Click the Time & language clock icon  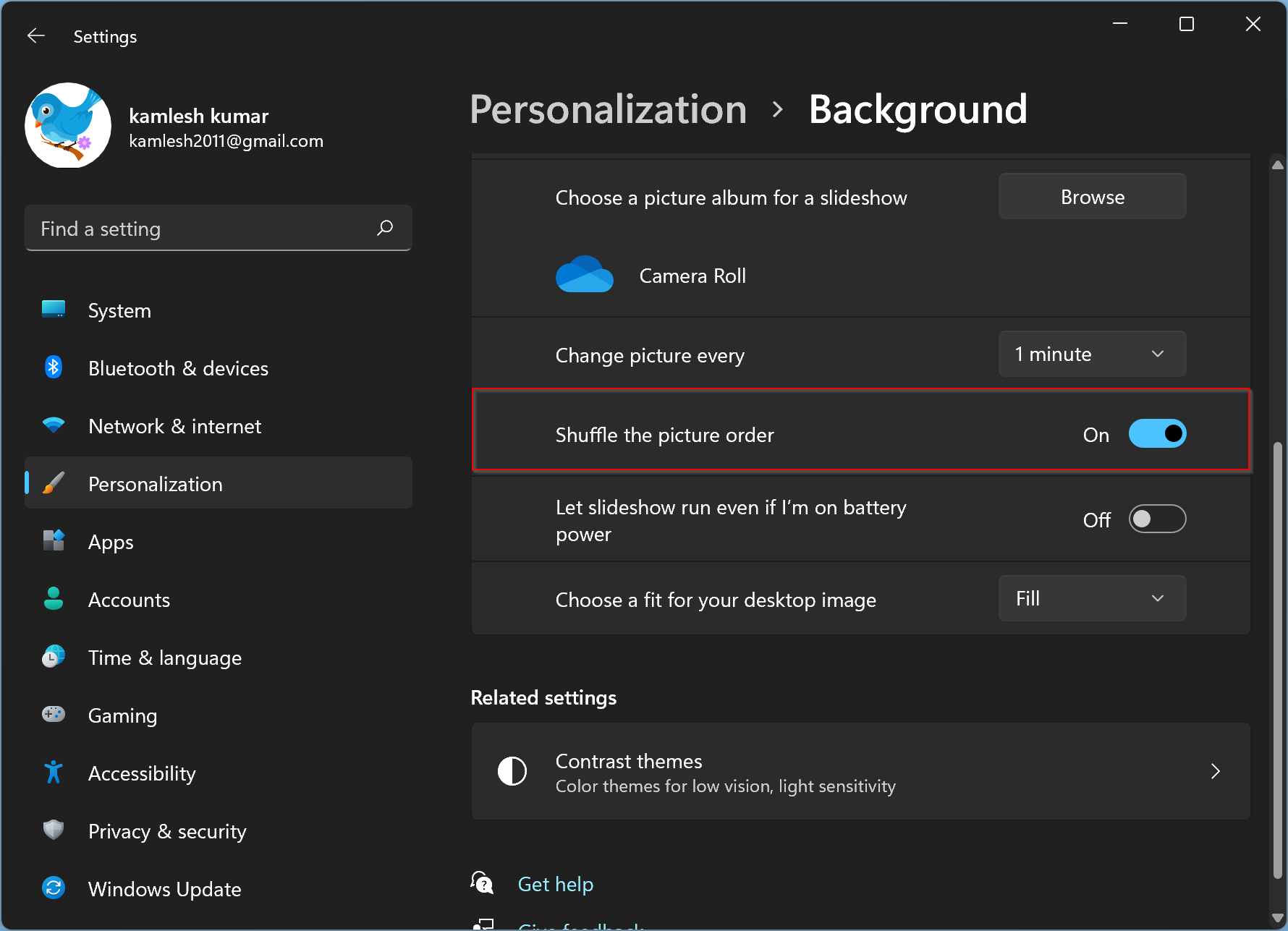pos(54,656)
